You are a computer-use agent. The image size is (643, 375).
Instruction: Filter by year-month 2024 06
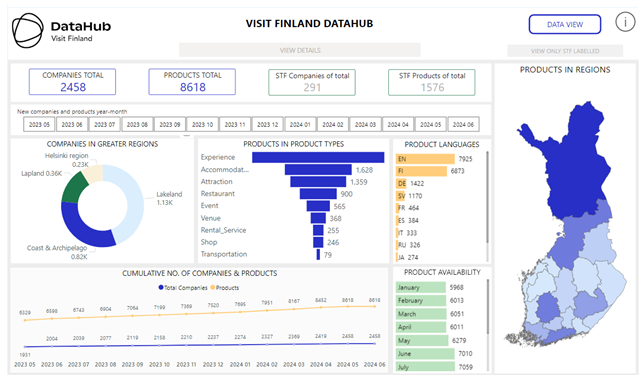click(x=463, y=124)
